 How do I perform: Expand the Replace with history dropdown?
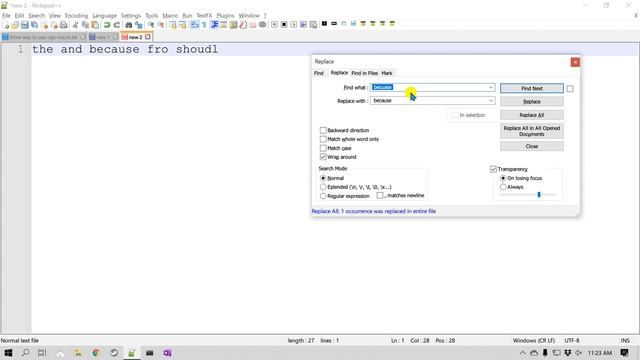(x=491, y=100)
